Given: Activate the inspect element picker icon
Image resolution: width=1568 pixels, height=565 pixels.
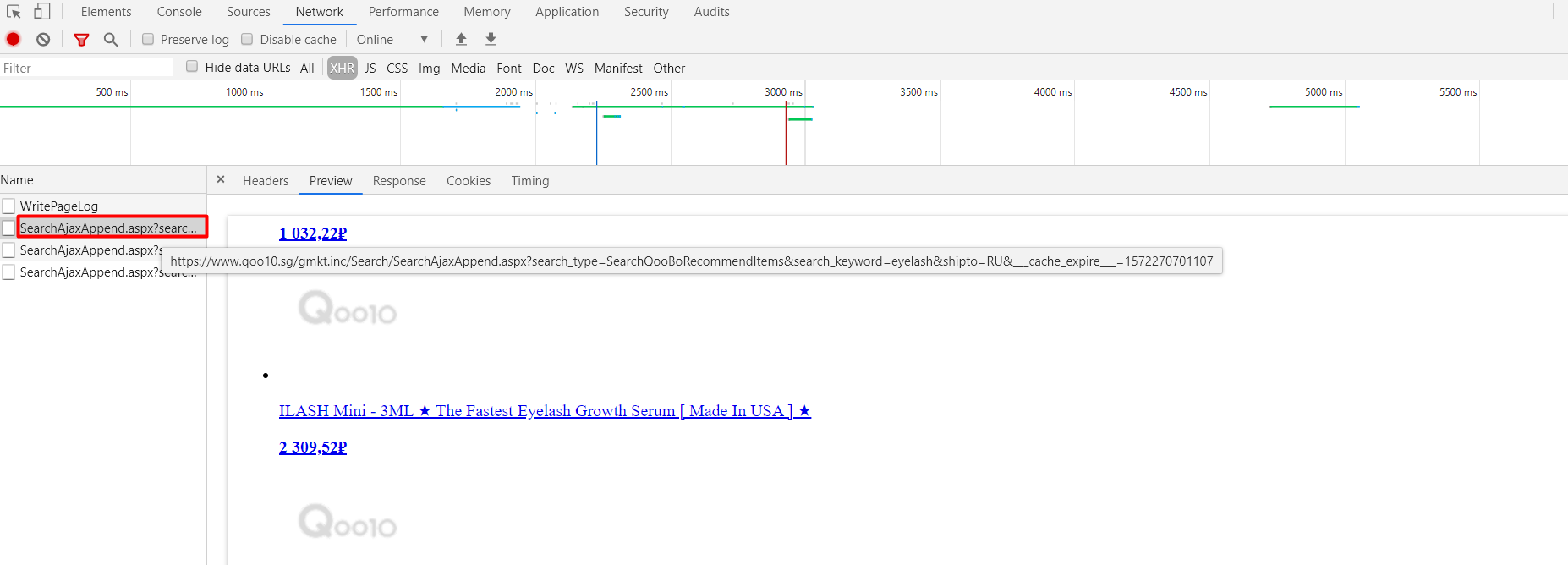Looking at the screenshot, I should pos(14,12).
